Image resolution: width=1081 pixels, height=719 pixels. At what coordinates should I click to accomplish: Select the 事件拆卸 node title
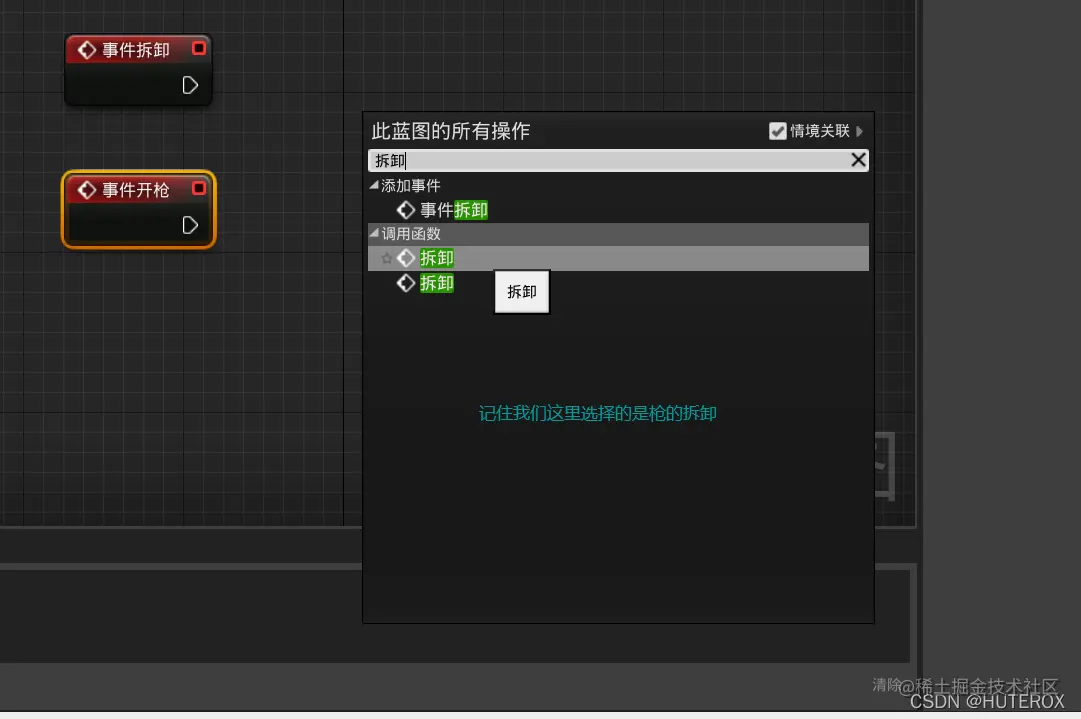[x=136, y=50]
